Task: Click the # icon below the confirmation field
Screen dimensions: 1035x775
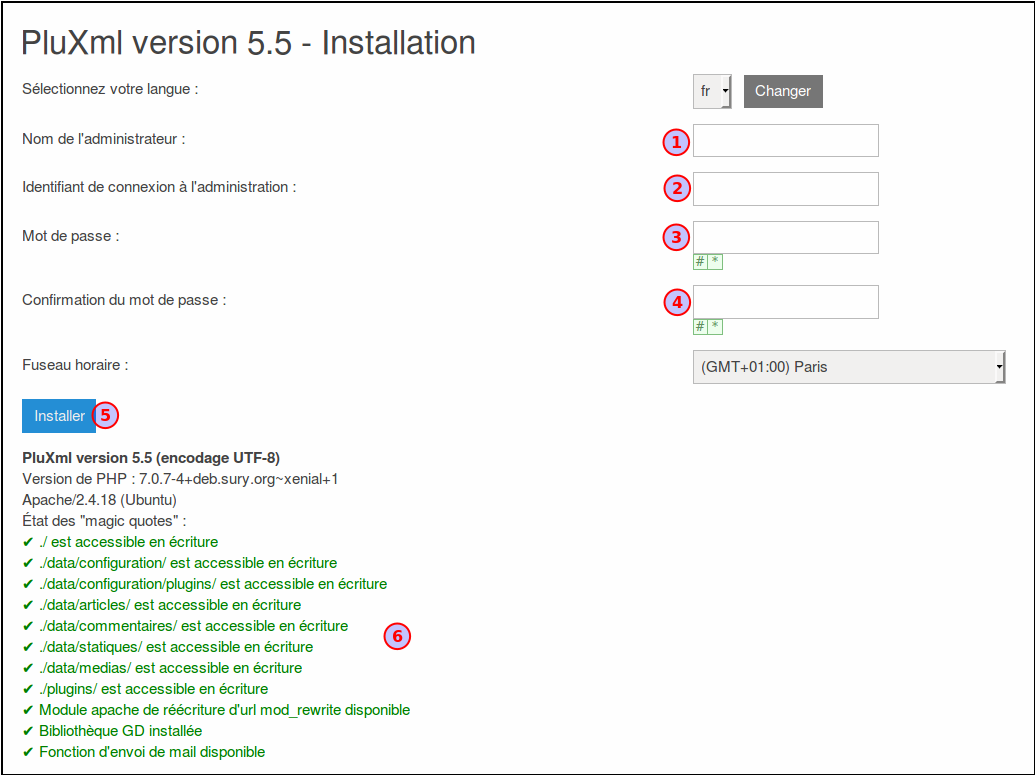Action: click(700, 327)
